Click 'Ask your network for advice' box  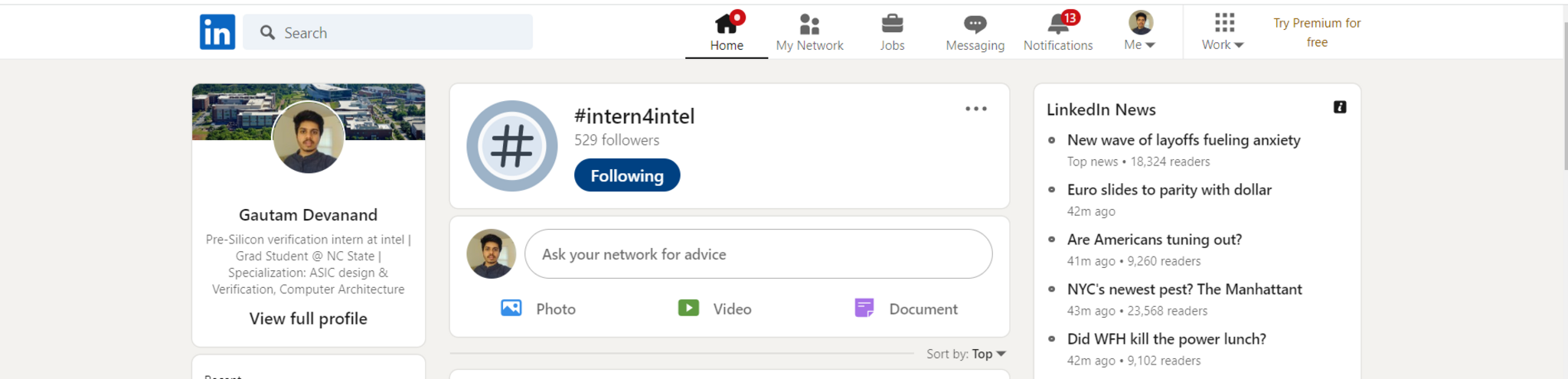pos(758,254)
